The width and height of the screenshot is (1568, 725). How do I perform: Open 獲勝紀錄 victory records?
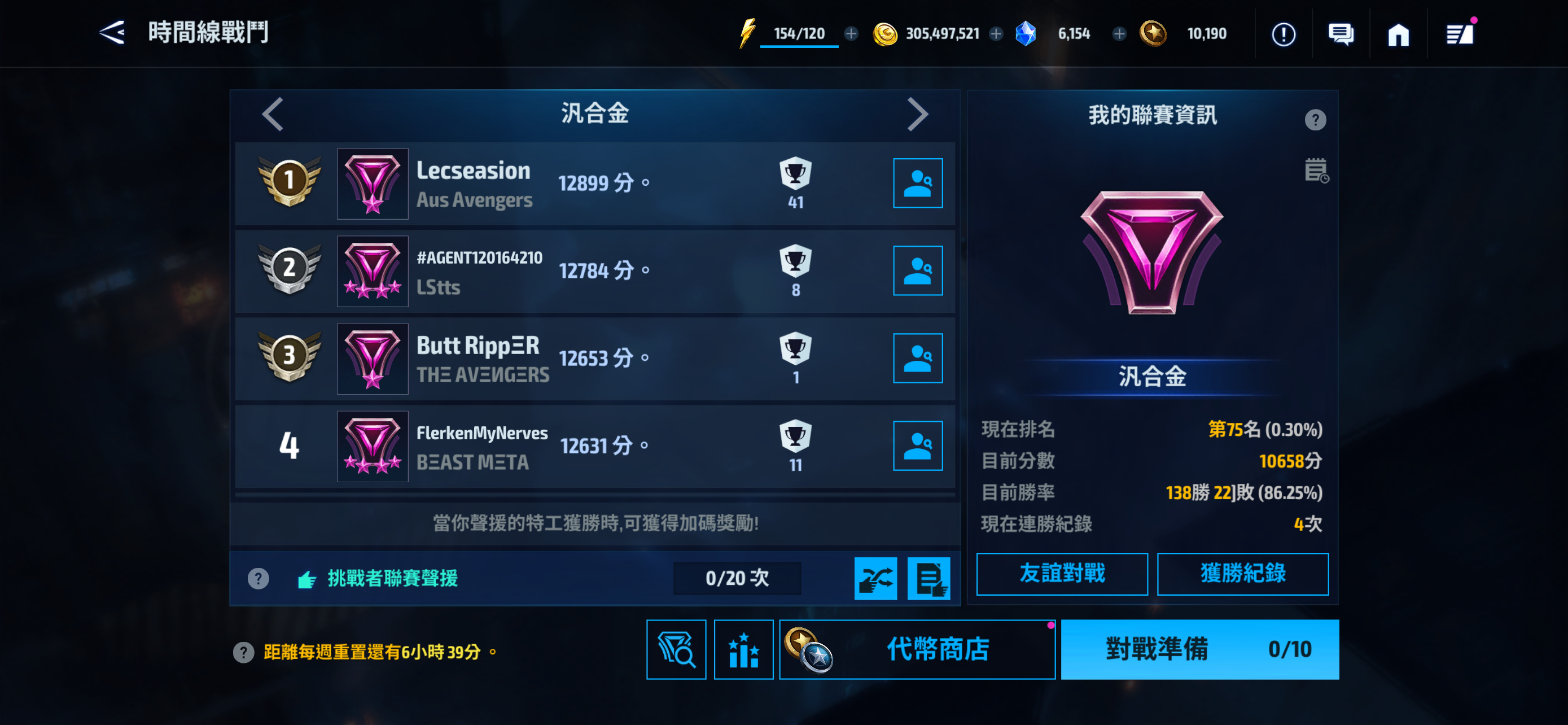pyautogui.click(x=1242, y=574)
